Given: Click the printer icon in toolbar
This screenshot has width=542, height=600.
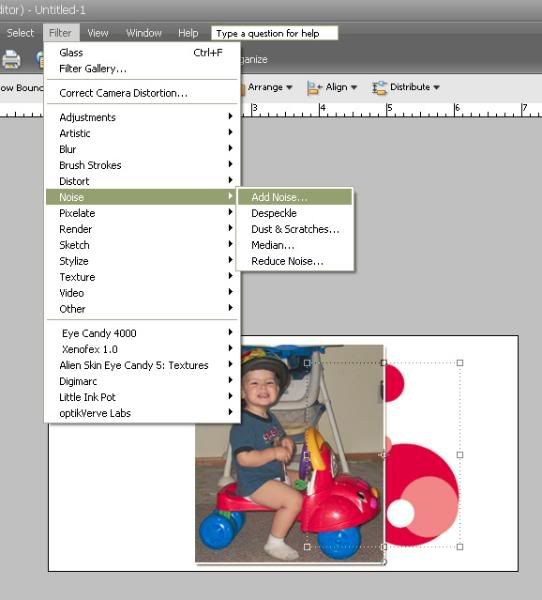Looking at the screenshot, I should pos(11,59).
